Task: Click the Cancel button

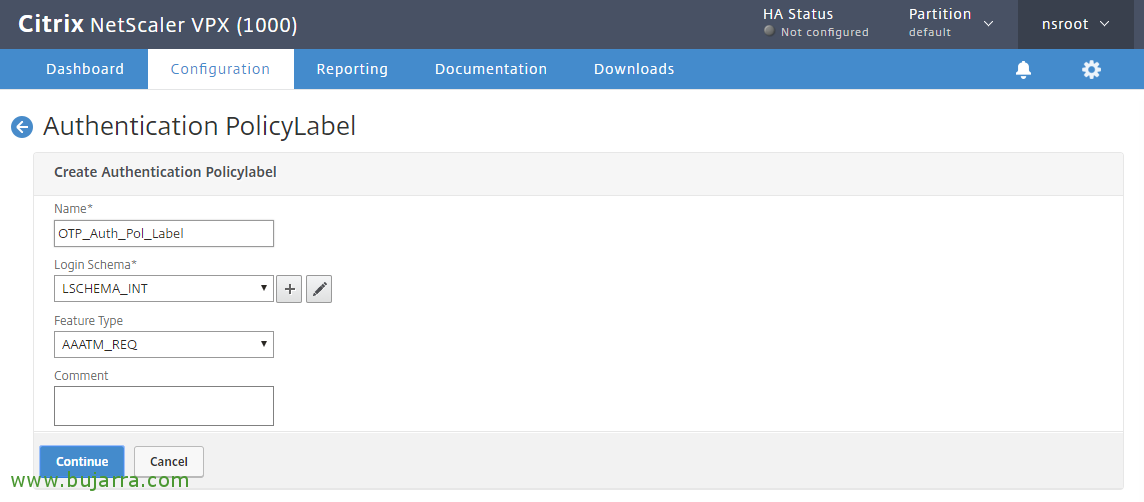Action: tap(169, 461)
